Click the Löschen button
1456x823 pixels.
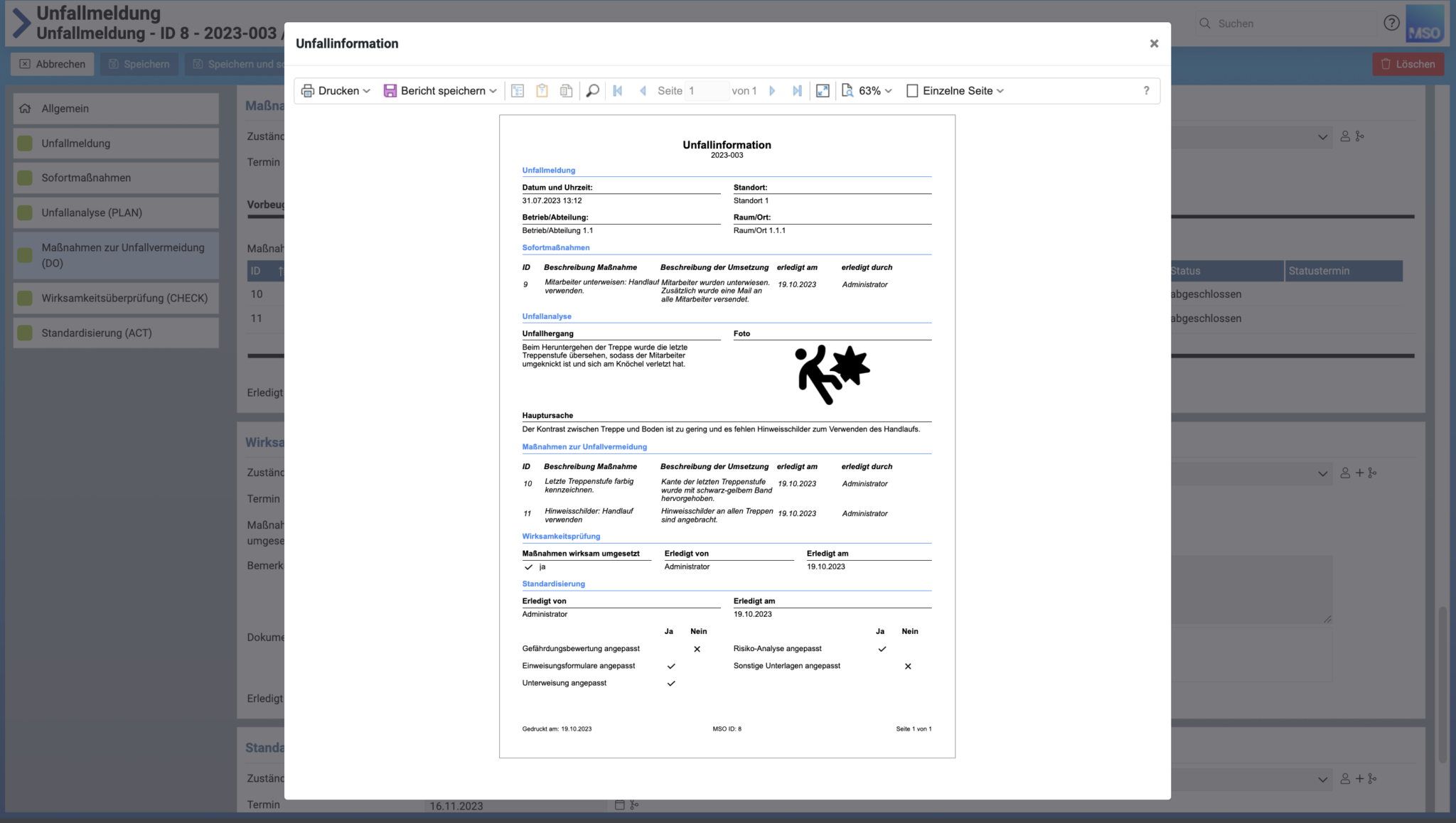click(1408, 63)
